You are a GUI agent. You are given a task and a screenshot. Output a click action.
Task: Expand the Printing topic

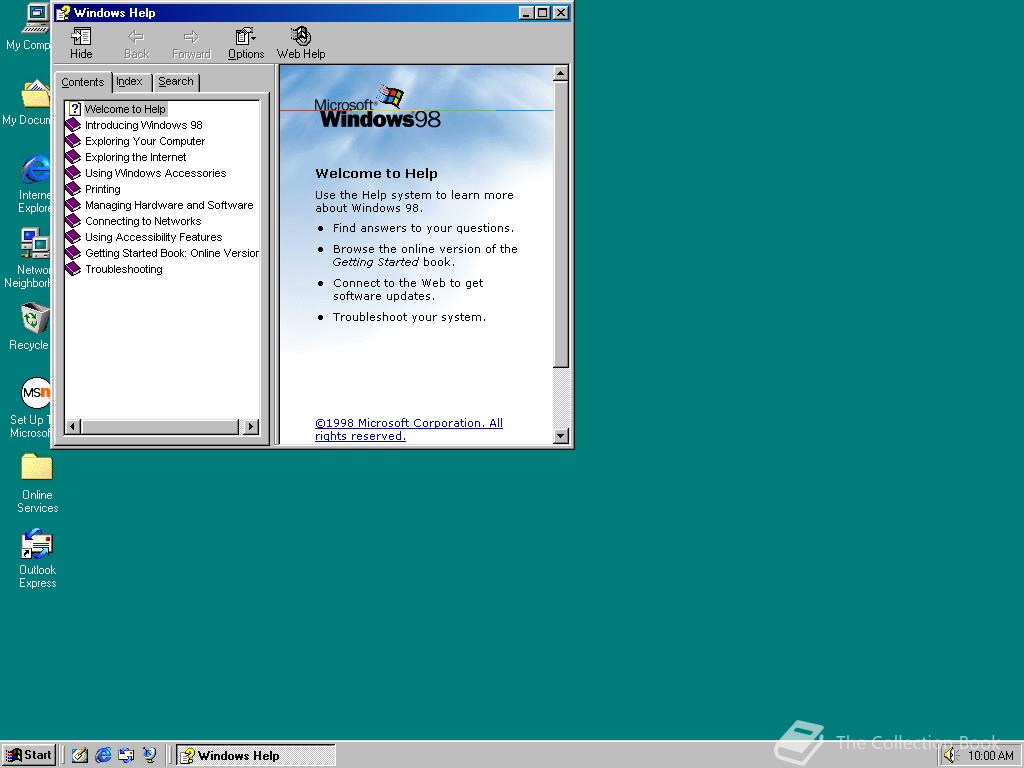pyautogui.click(x=103, y=189)
